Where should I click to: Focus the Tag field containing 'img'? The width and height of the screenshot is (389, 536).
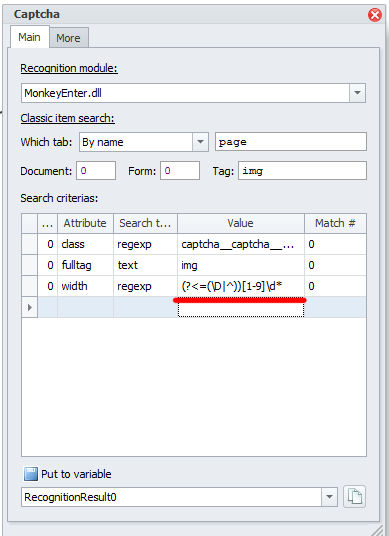pos(303,171)
